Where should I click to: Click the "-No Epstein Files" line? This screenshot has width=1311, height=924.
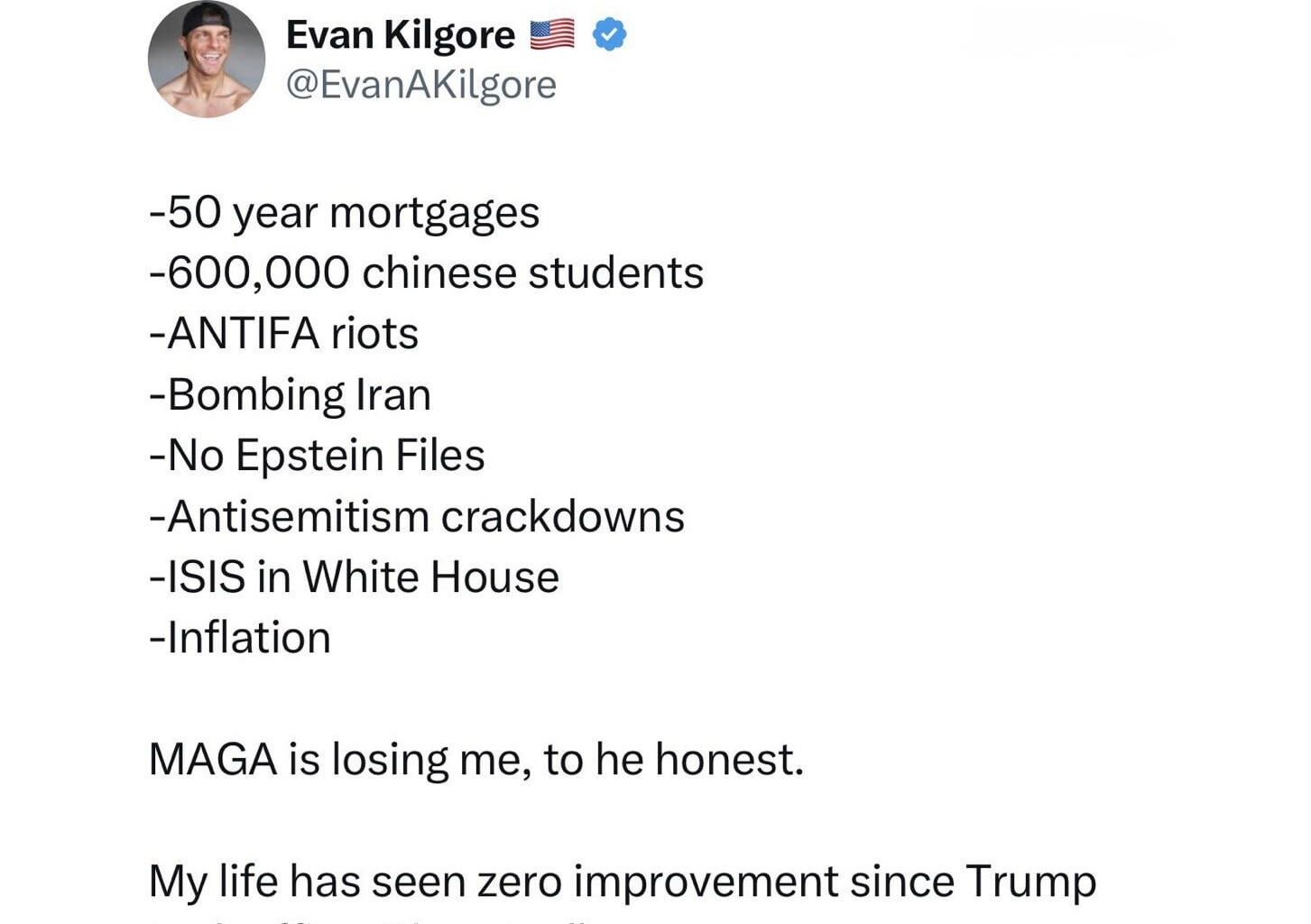tap(317, 456)
